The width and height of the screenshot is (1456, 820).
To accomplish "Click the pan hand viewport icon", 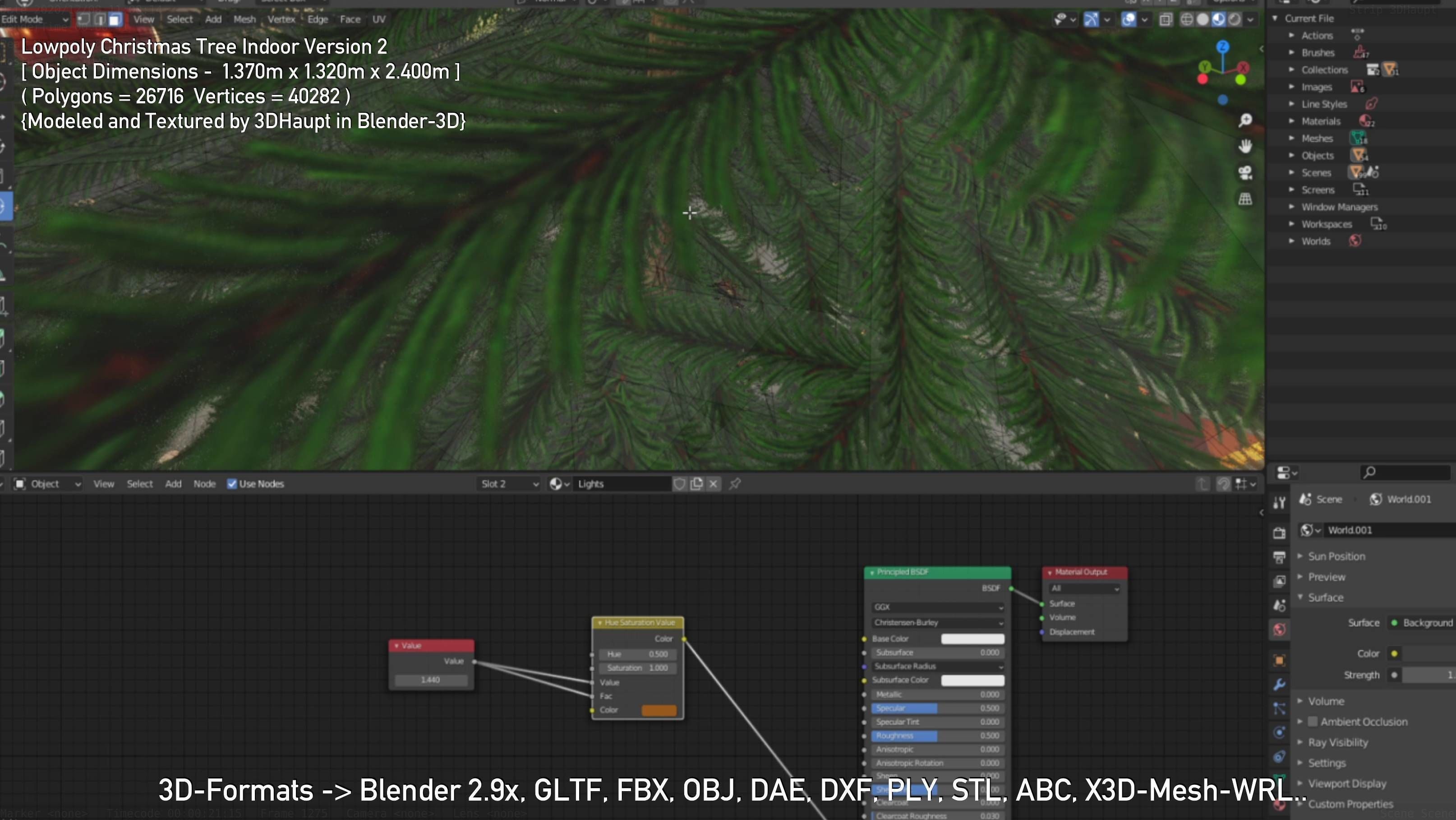I will 1245,147.
